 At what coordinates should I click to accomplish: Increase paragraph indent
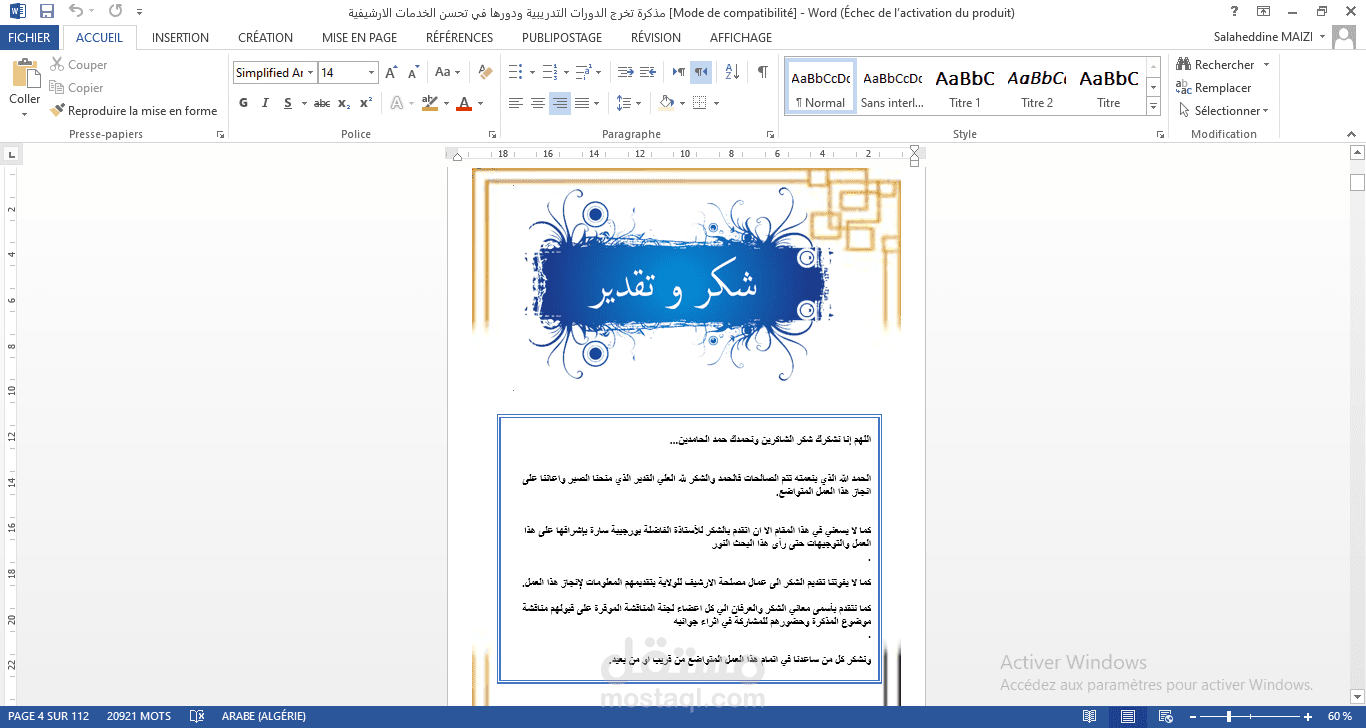pos(646,72)
